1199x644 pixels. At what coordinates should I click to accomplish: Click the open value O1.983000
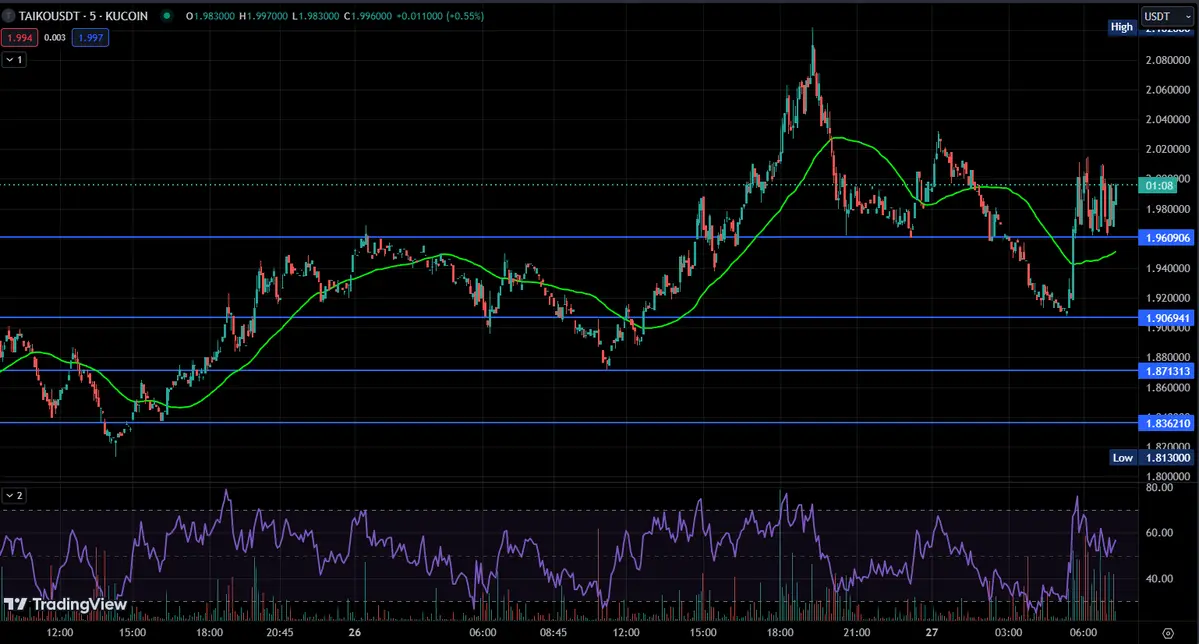coord(210,15)
